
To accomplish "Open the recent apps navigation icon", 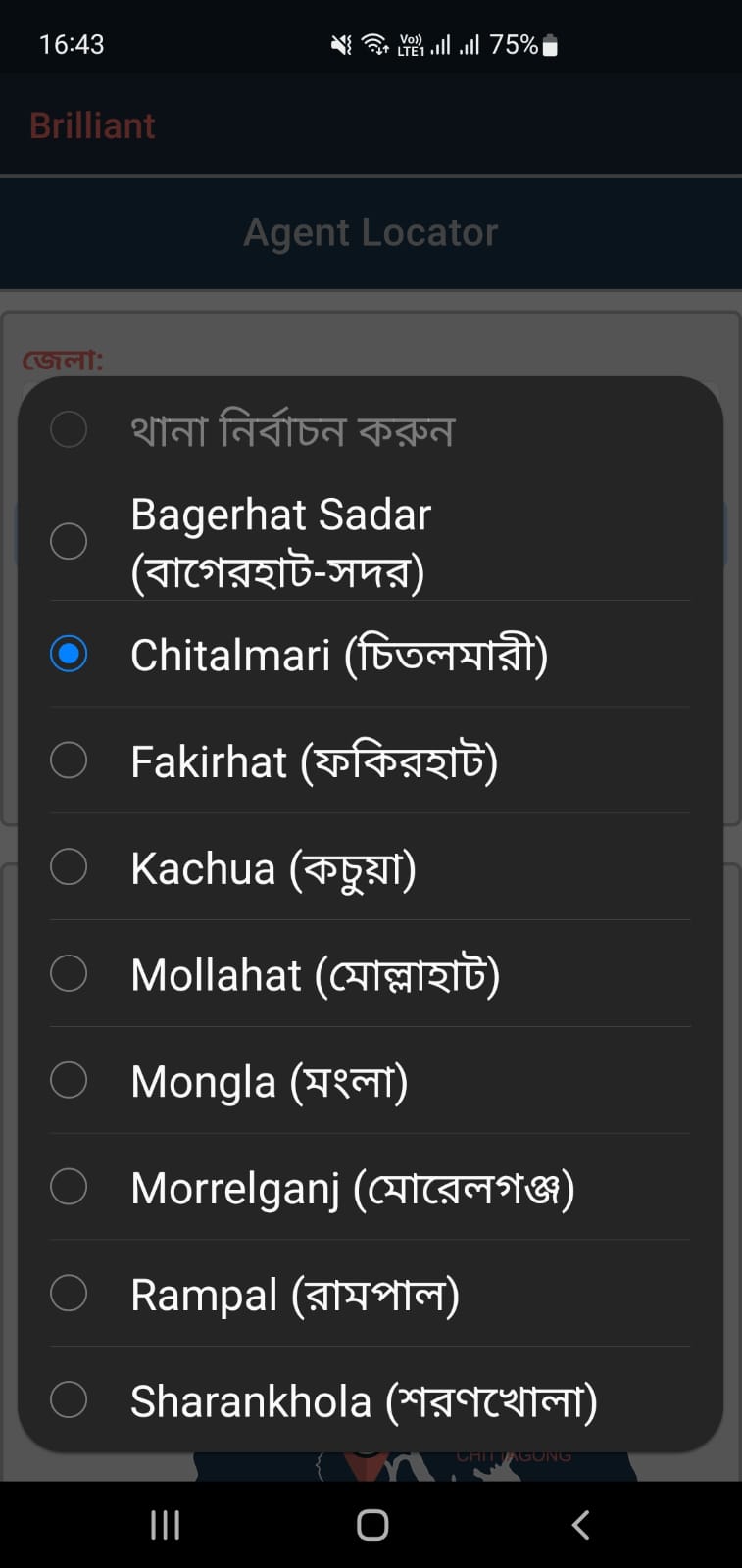I will tap(165, 1525).
